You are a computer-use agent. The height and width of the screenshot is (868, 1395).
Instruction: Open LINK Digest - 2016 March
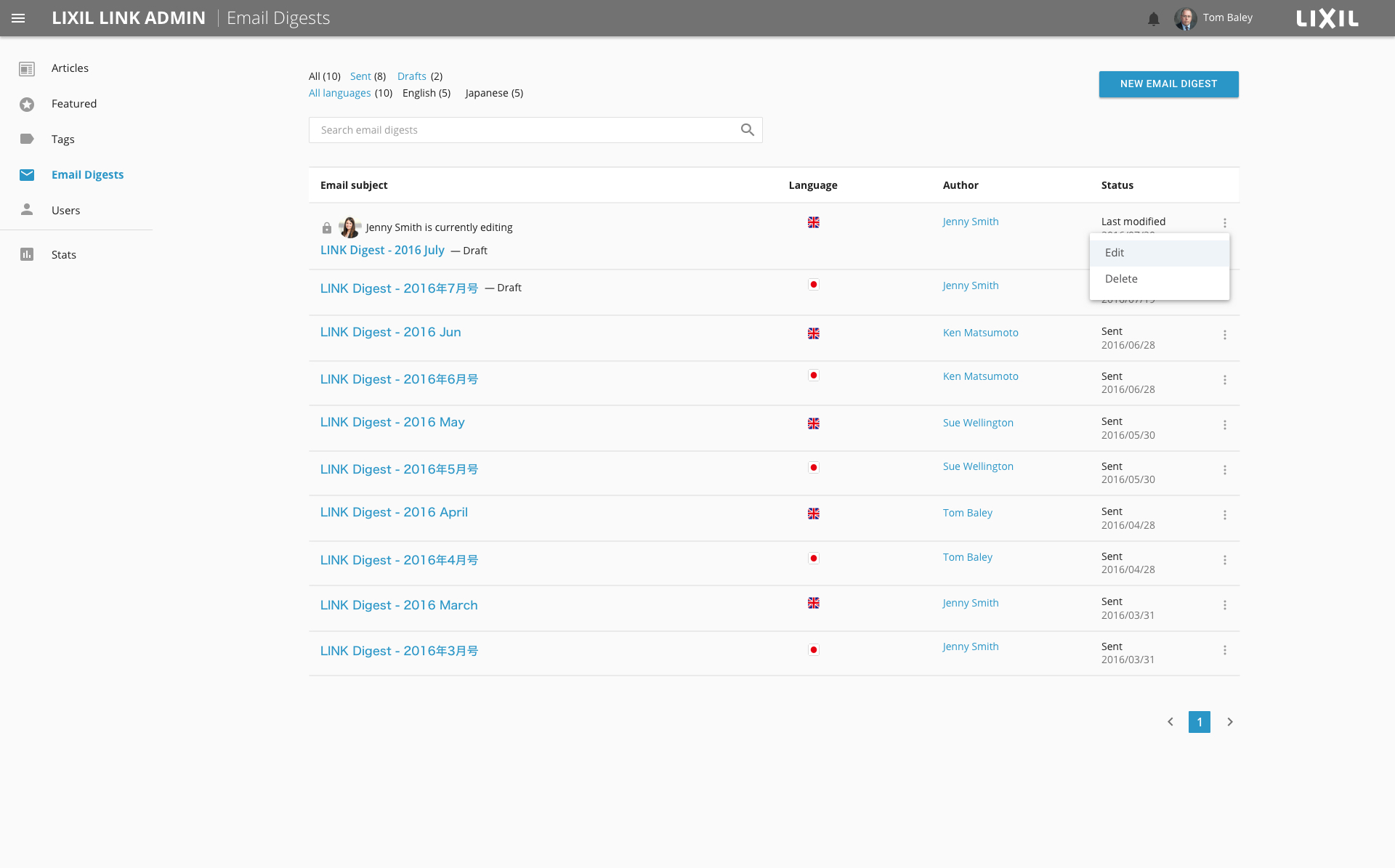click(x=399, y=605)
